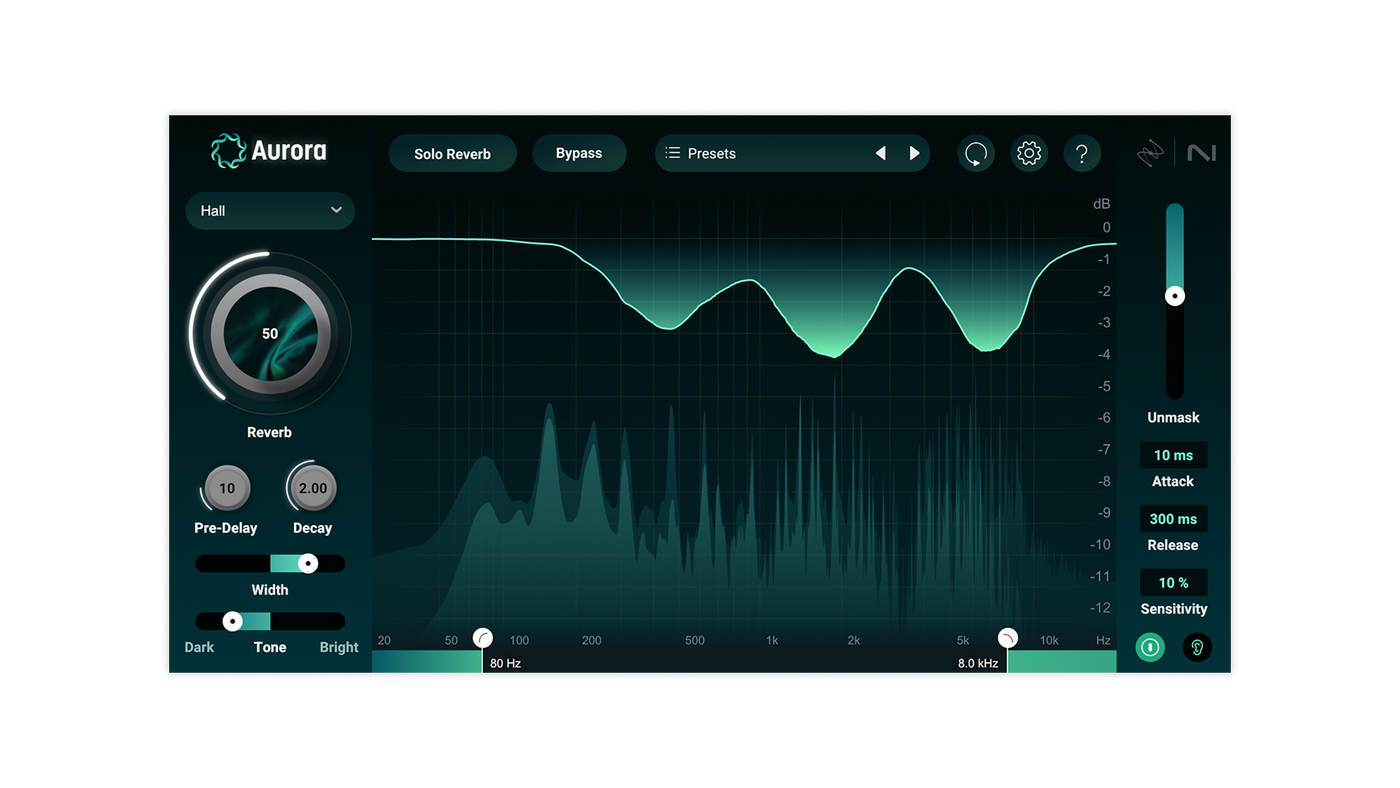This screenshot has height=788, width=1400.
Task: Click the 80 Hz filter readout text
Action: point(506,663)
